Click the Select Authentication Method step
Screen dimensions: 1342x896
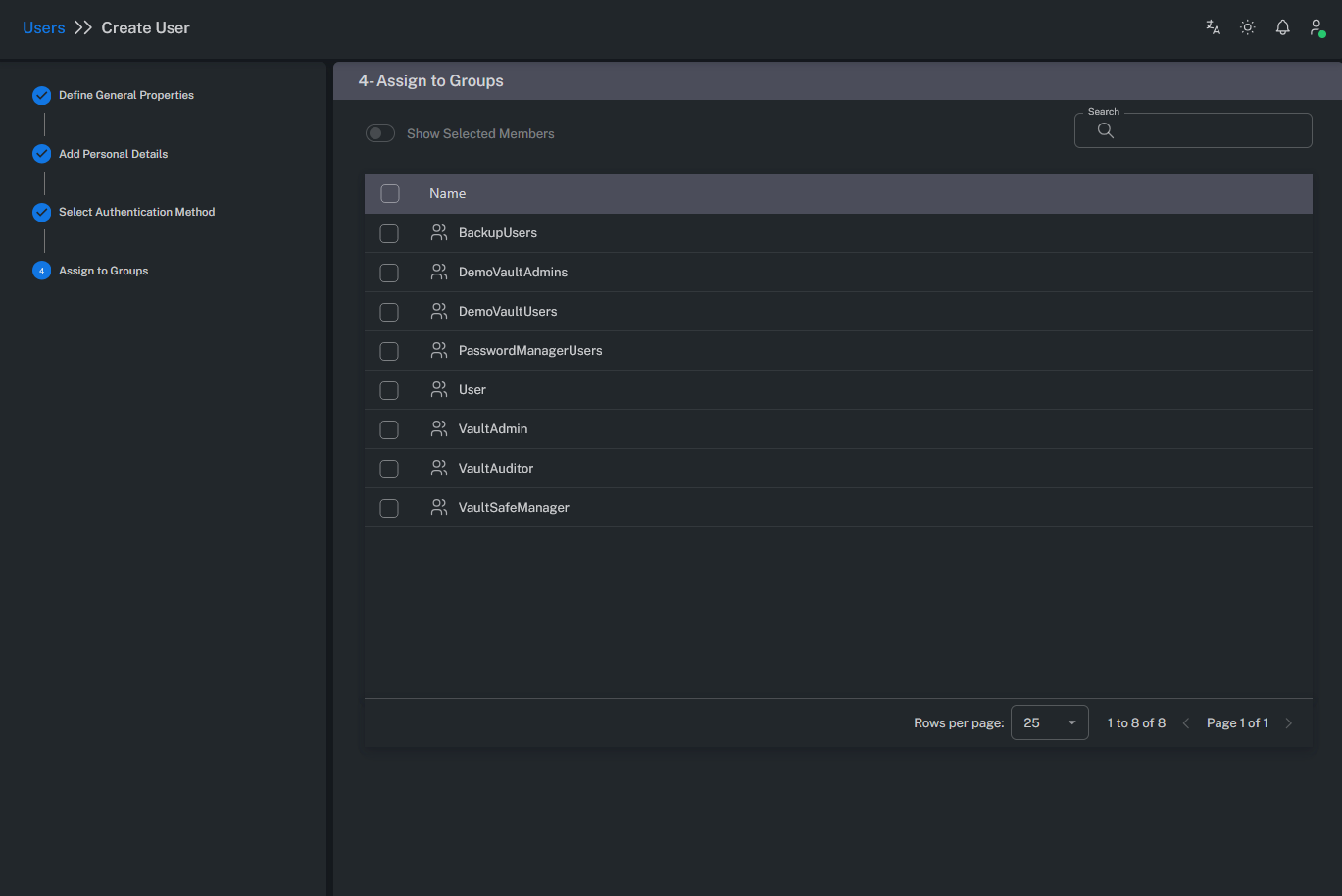pos(136,212)
